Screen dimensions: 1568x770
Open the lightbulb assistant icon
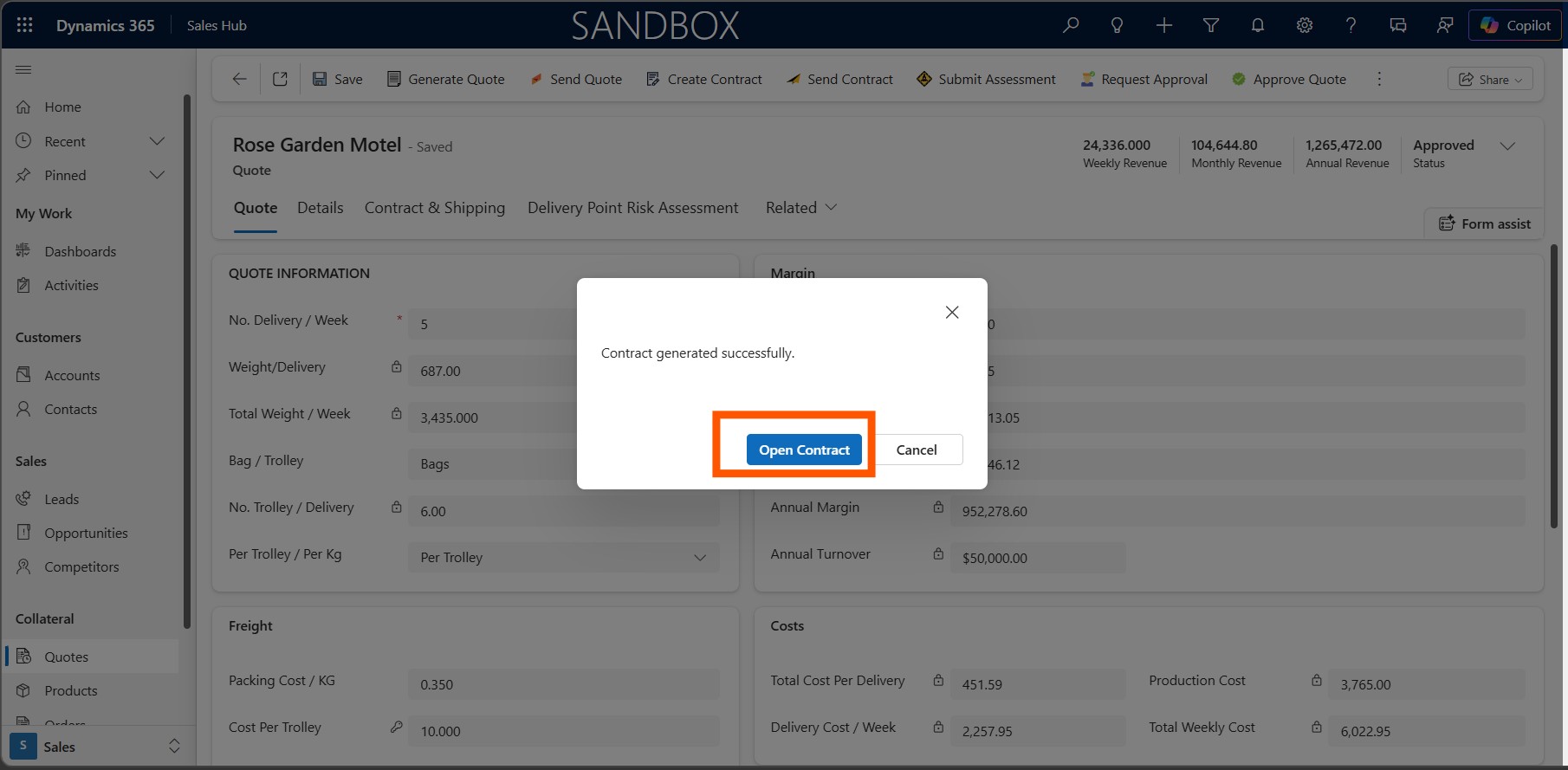[1118, 25]
